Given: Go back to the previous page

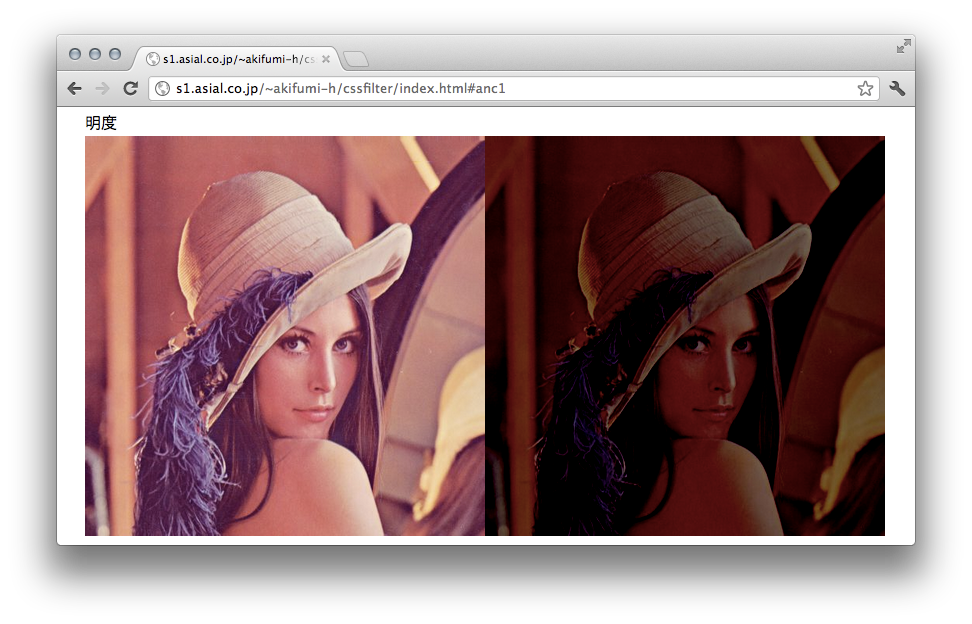Looking at the screenshot, I should 75,88.
